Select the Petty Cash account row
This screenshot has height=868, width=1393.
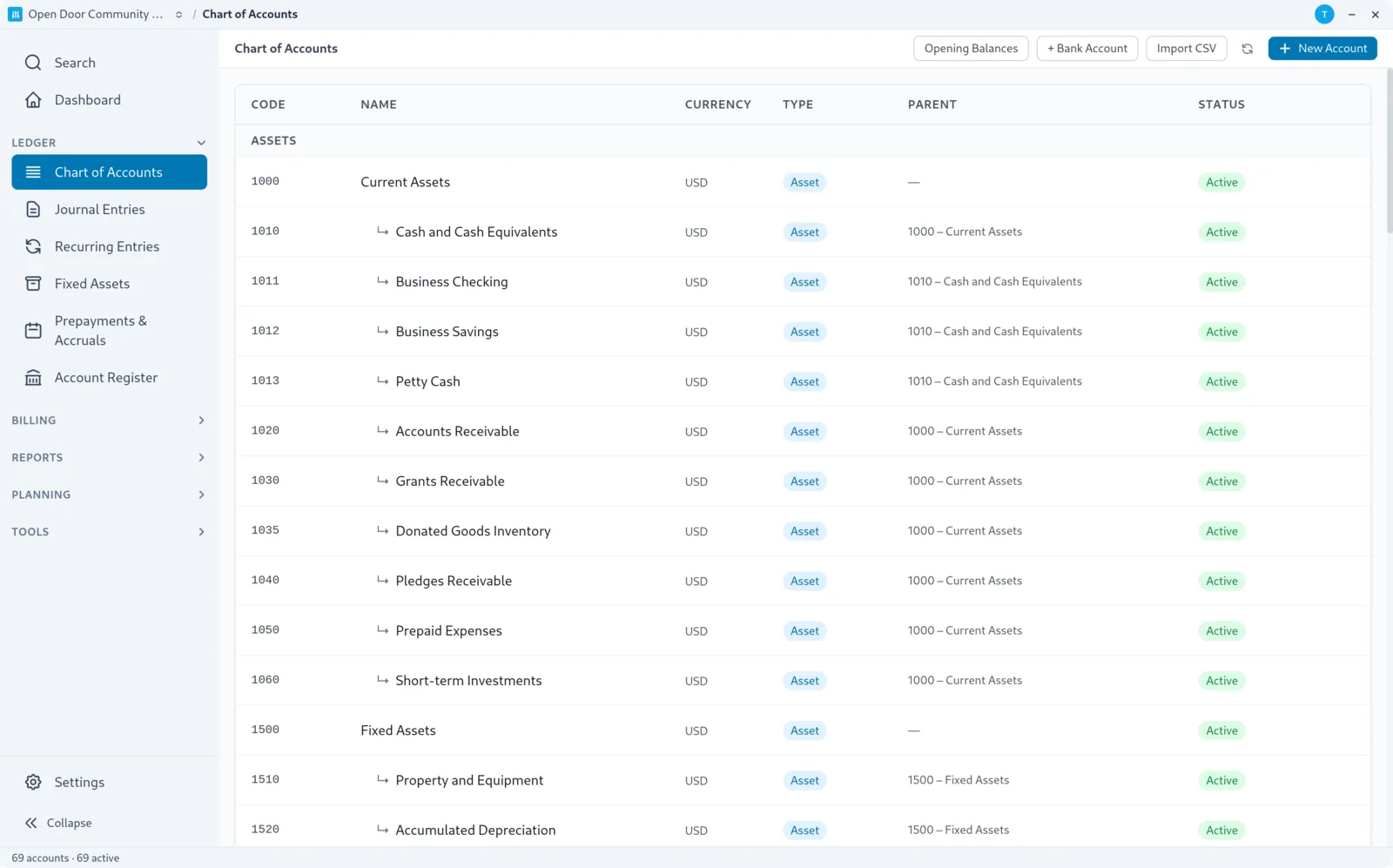pyautogui.click(x=802, y=381)
